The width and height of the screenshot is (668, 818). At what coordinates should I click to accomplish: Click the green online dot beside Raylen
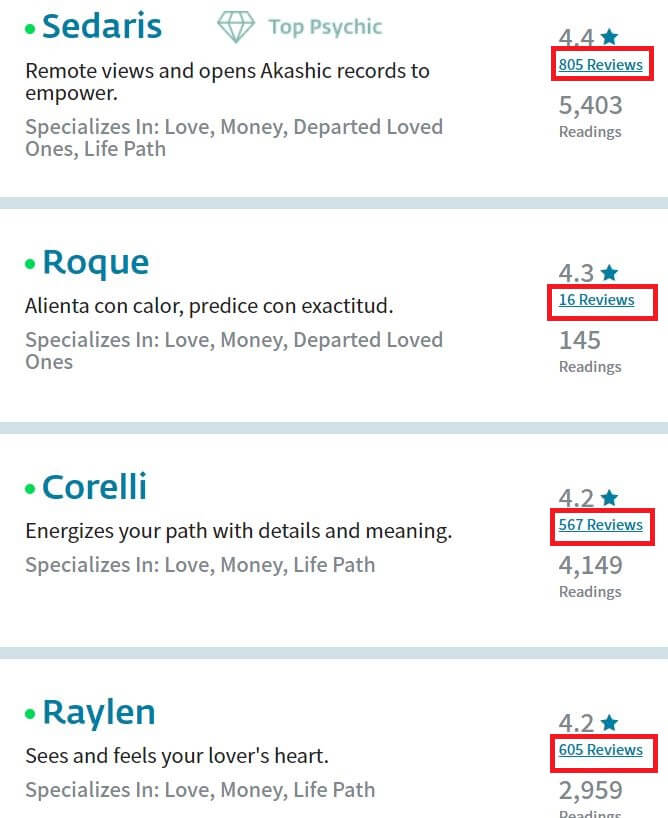(30, 714)
